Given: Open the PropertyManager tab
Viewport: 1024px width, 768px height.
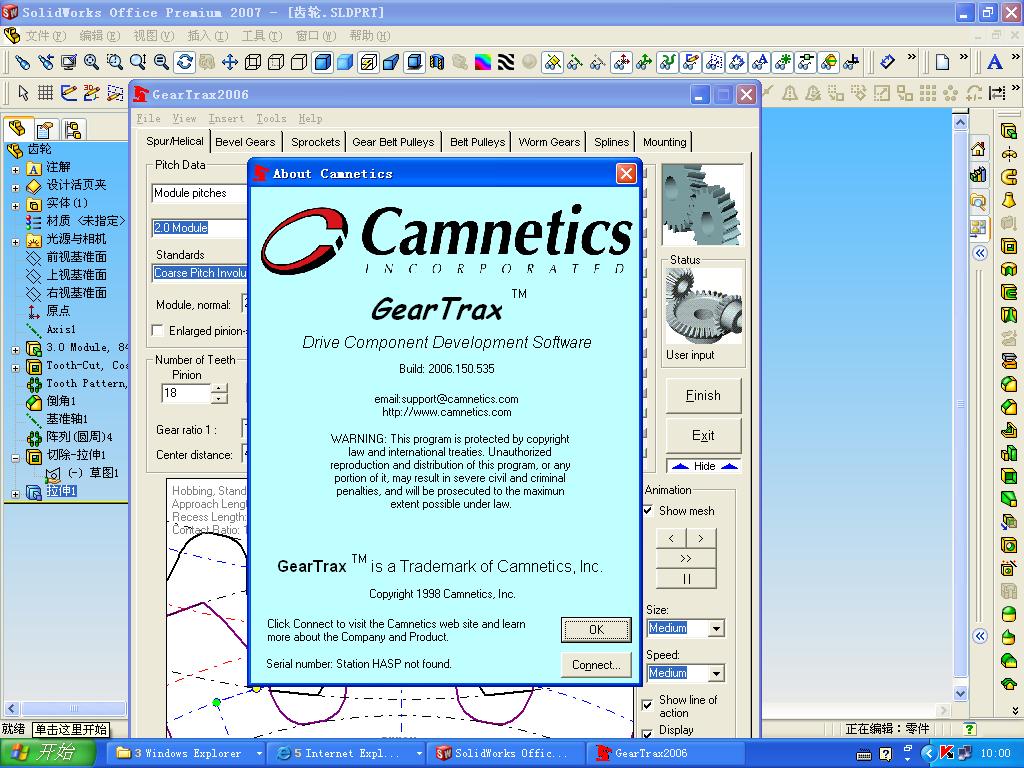Looking at the screenshot, I should (45, 129).
